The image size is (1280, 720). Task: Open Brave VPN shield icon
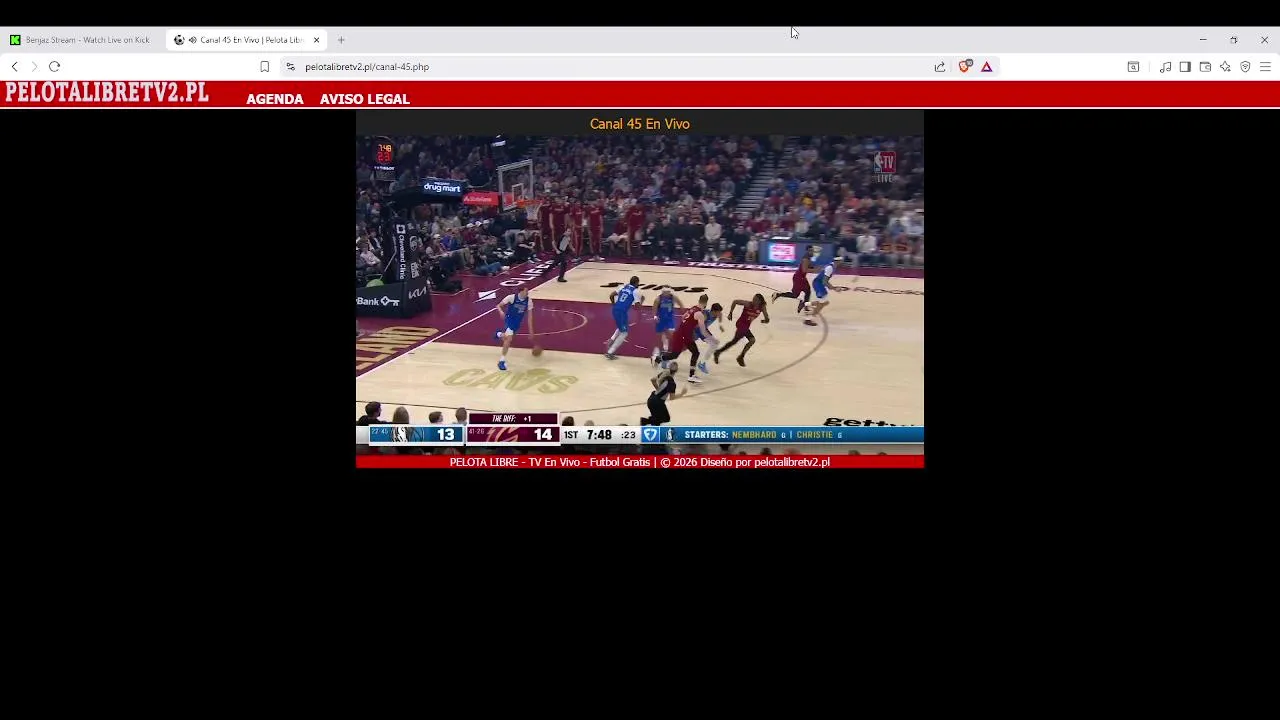1245,67
